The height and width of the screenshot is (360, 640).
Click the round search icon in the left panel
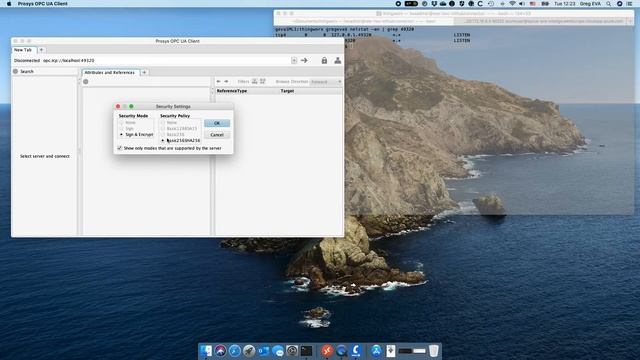(x=16, y=71)
